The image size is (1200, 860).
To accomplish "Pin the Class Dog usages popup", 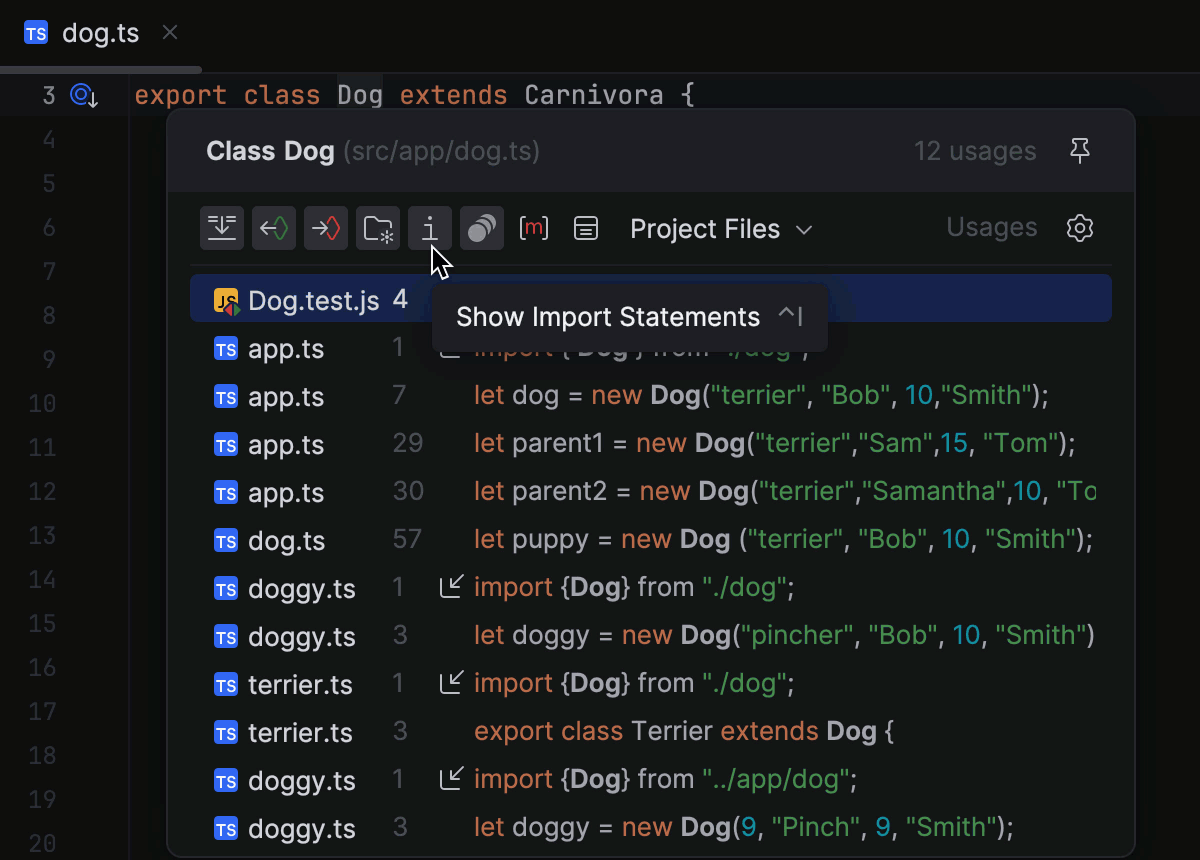I will (1080, 150).
